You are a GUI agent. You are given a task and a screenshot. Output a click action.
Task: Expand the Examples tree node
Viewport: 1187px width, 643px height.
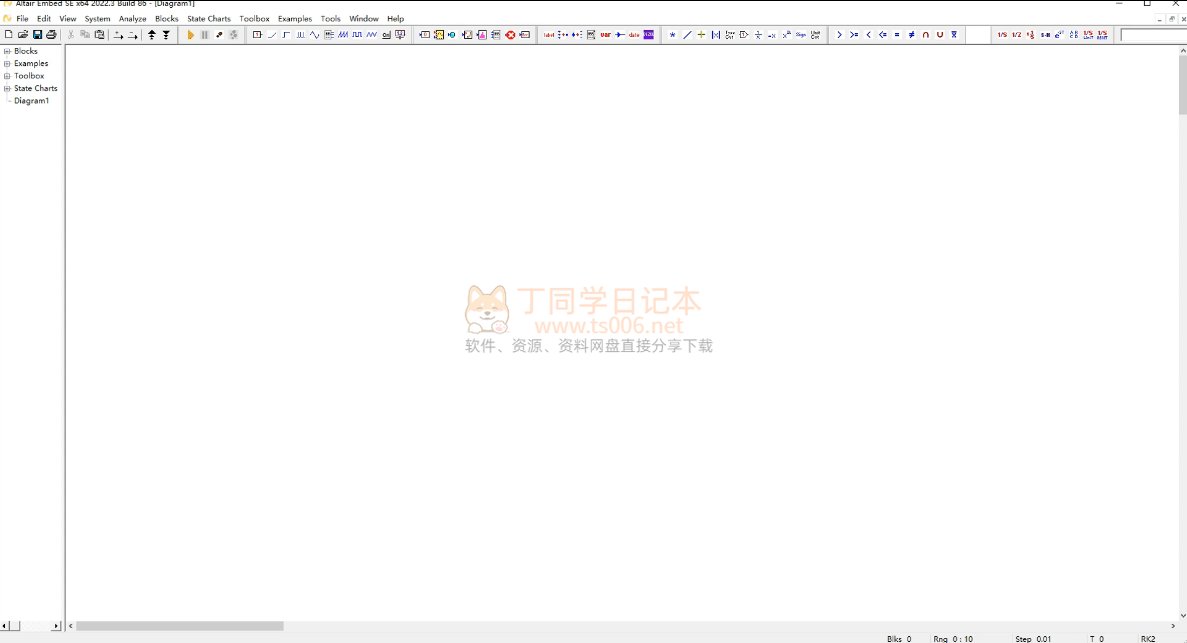(7, 64)
